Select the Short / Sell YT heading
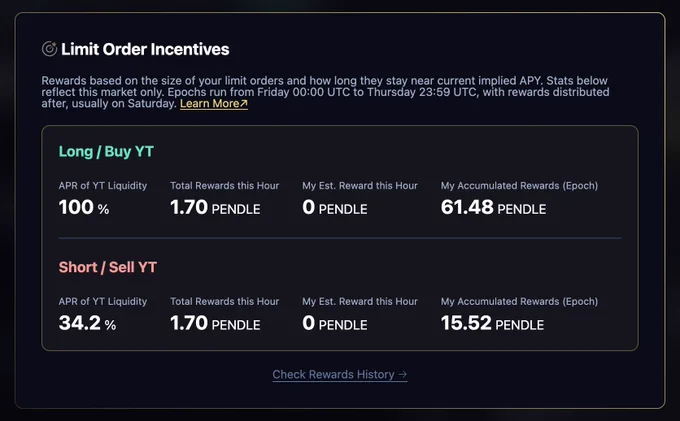Image resolution: width=680 pixels, height=421 pixels. pyautogui.click(x=108, y=267)
